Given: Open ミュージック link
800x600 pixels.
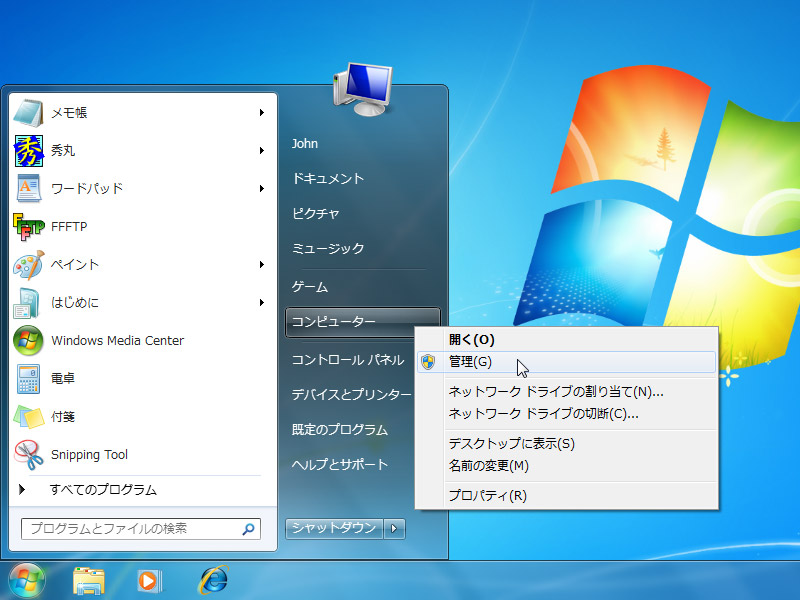Looking at the screenshot, I should [x=328, y=248].
